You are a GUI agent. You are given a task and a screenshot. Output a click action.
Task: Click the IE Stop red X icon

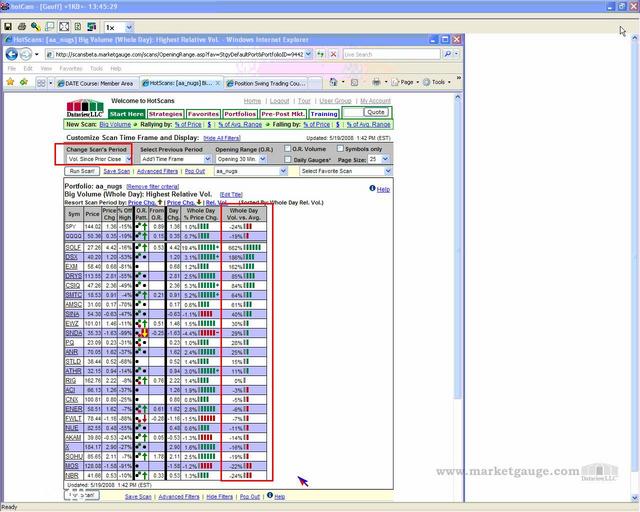click(x=333, y=54)
